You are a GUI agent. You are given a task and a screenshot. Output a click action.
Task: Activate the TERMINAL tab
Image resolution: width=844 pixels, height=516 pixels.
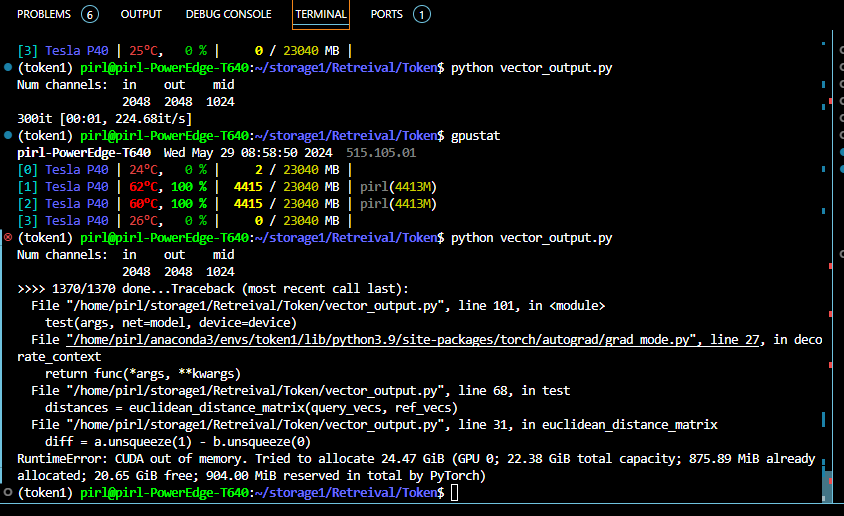click(321, 14)
